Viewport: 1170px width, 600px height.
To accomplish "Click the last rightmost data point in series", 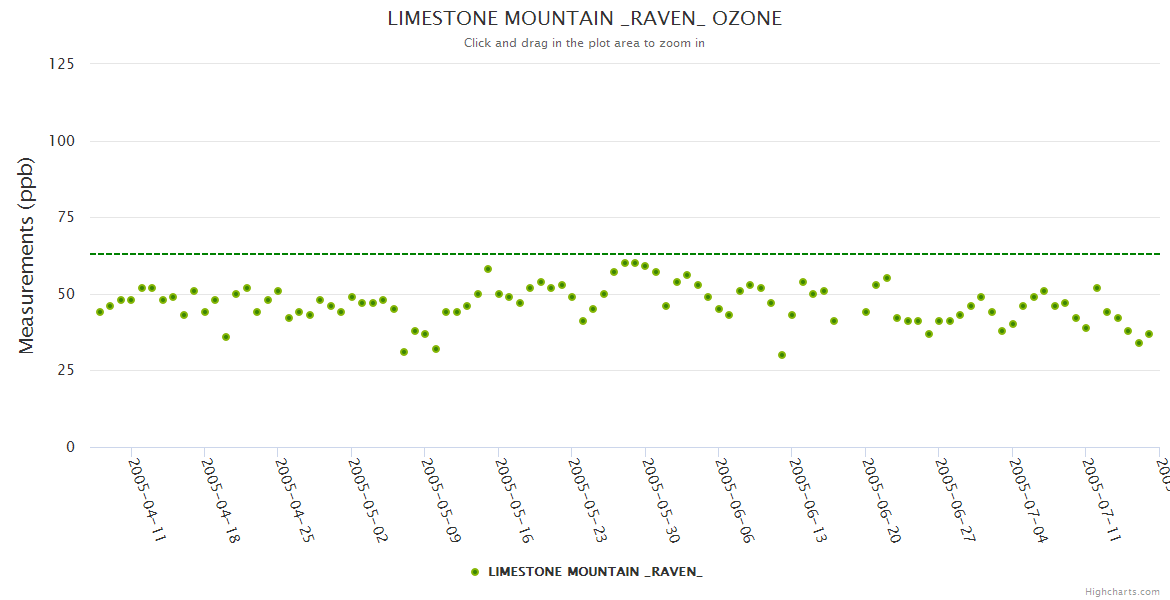I will pyautogui.click(x=1149, y=334).
